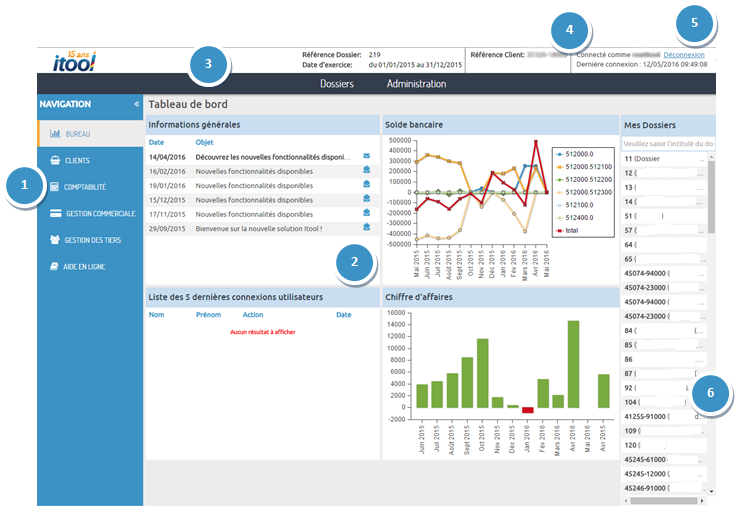Click the Bureau chart icon in navigation

point(55,134)
